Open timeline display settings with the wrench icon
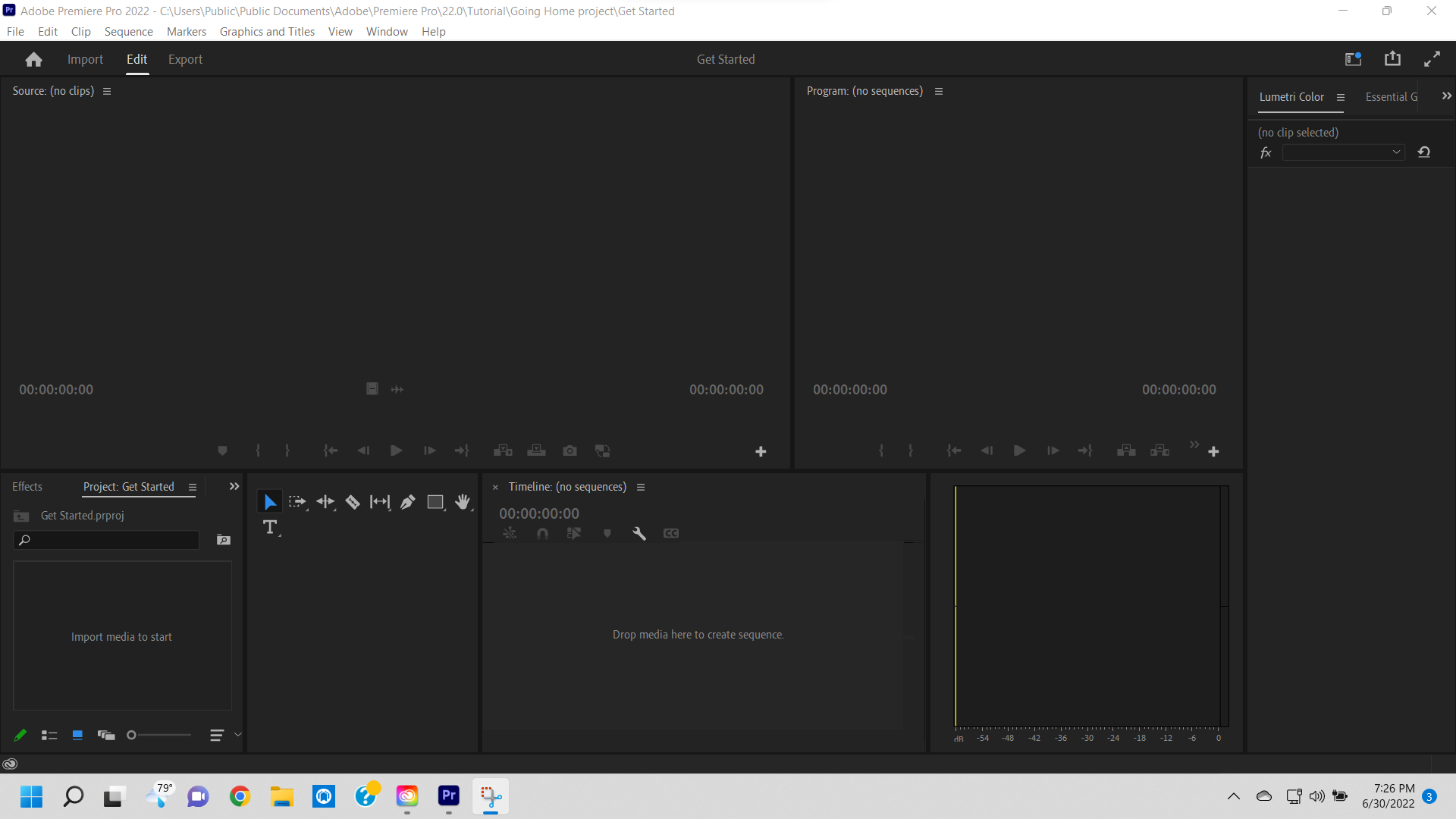 click(x=639, y=533)
